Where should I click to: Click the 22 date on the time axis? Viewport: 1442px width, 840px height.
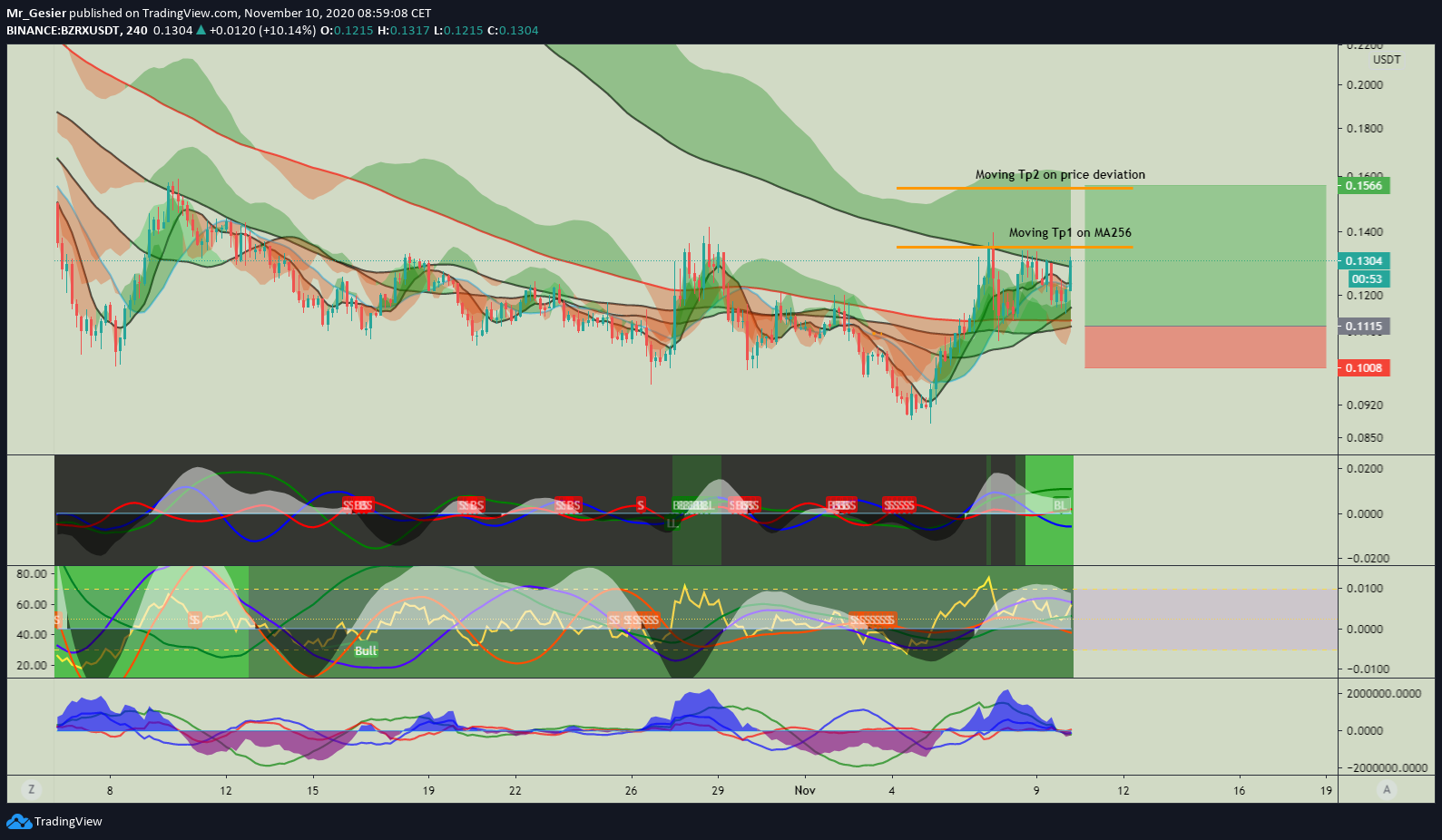point(515,791)
